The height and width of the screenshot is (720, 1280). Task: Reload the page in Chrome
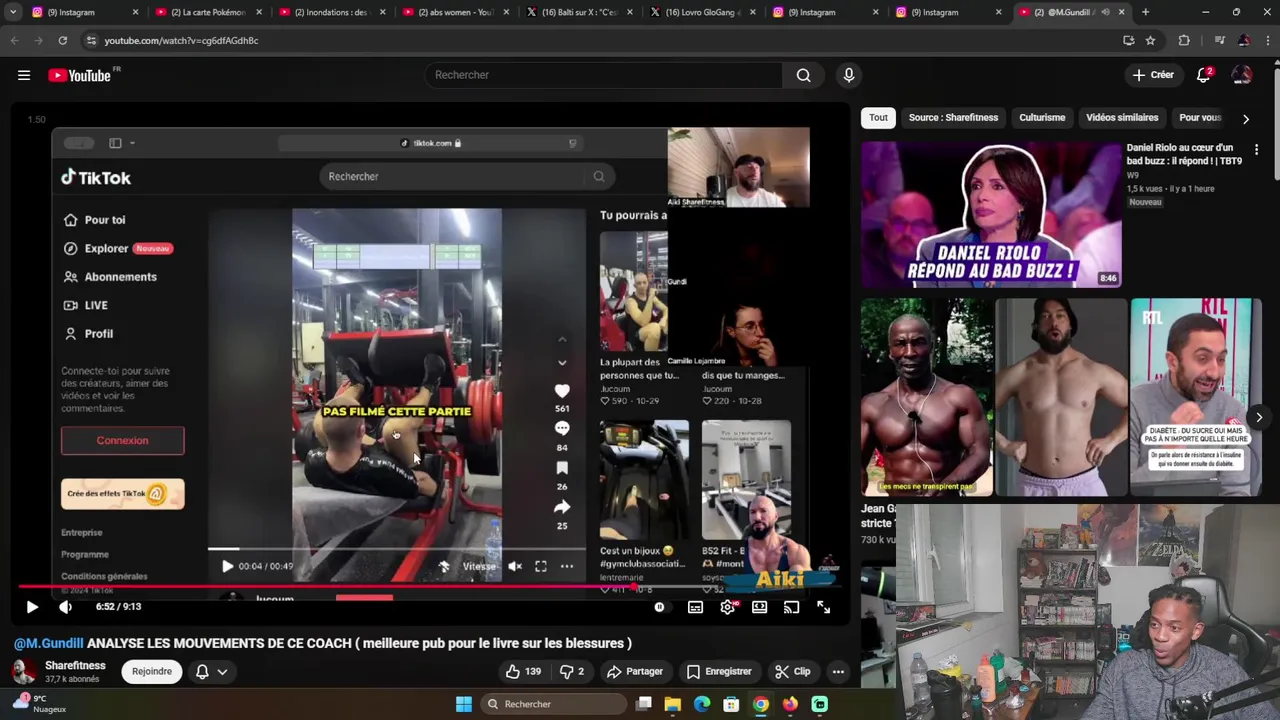click(x=62, y=40)
